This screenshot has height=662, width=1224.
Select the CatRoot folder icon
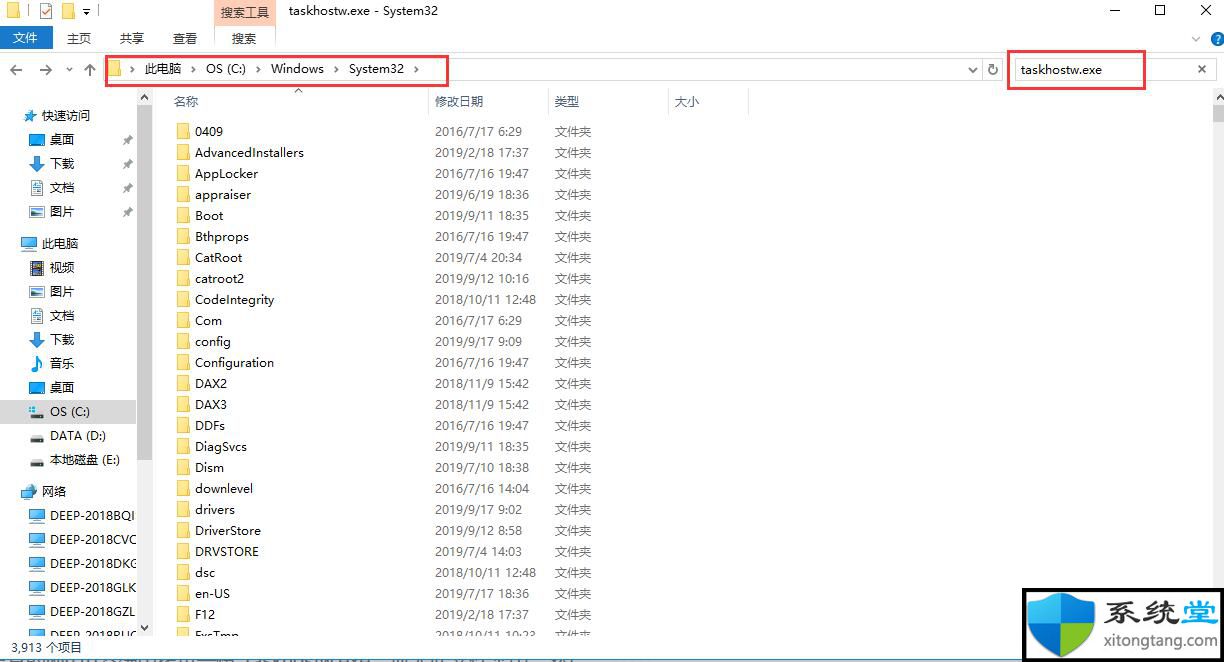pyautogui.click(x=183, y=258)
